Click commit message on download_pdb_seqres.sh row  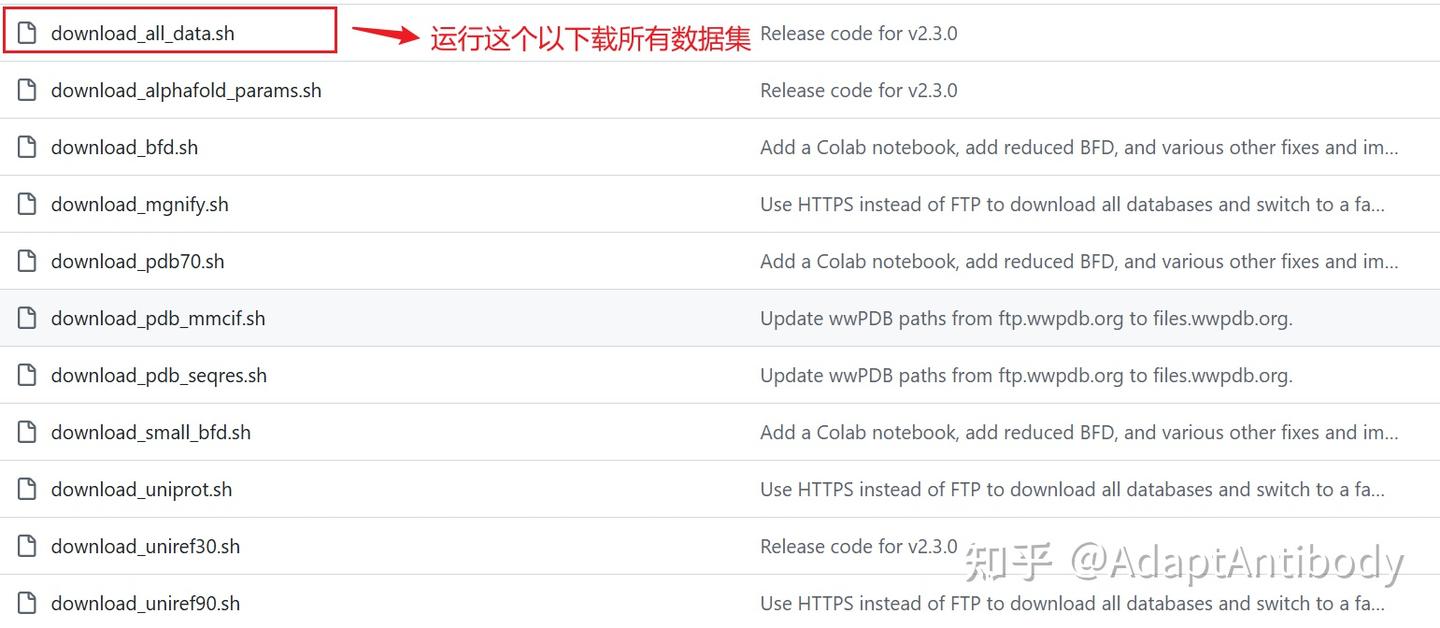[1026, 375]
